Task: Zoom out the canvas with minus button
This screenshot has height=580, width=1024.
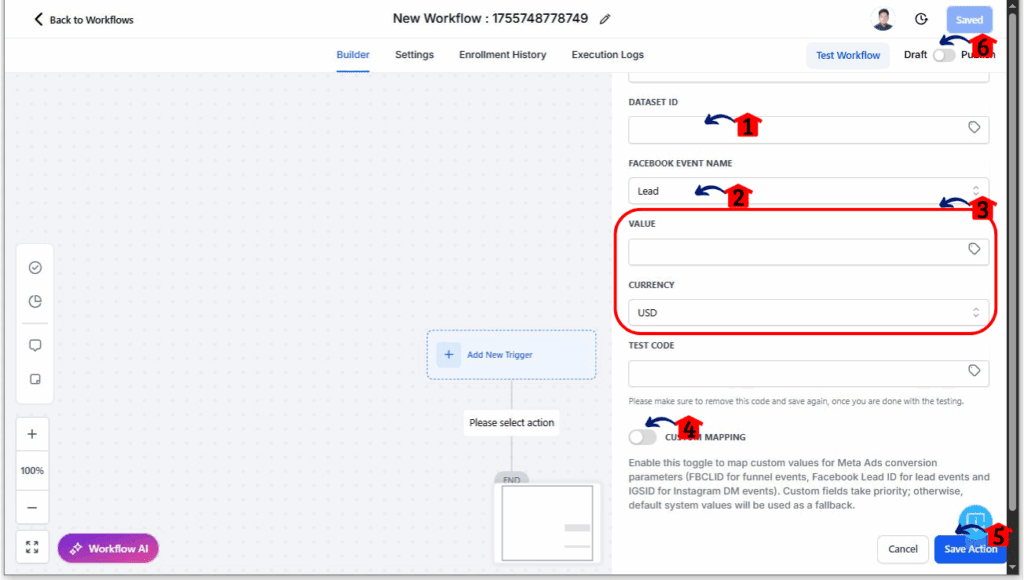Action: tap(32, 508)
